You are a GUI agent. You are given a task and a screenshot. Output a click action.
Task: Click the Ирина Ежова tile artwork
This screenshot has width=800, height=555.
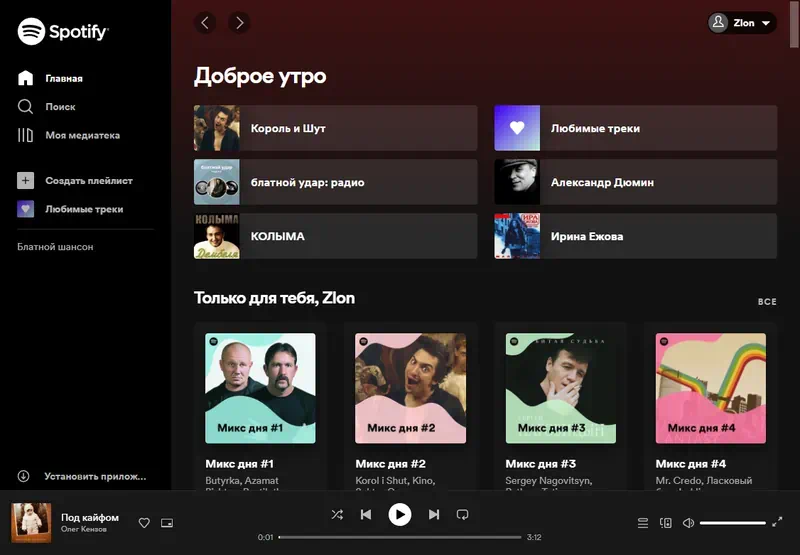[x=517, y=236]
